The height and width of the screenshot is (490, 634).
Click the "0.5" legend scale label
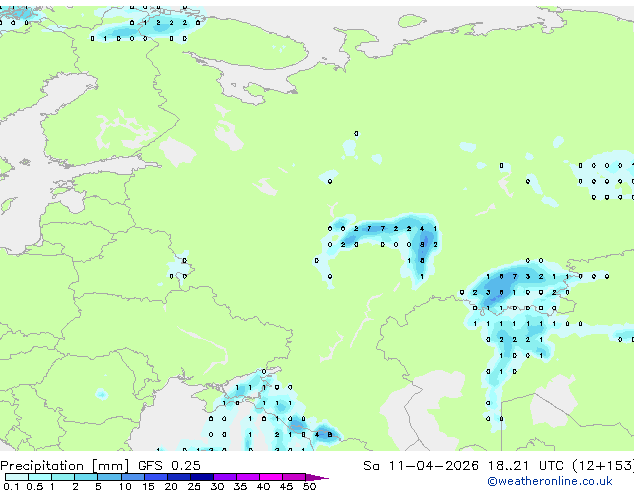(35, 486)
